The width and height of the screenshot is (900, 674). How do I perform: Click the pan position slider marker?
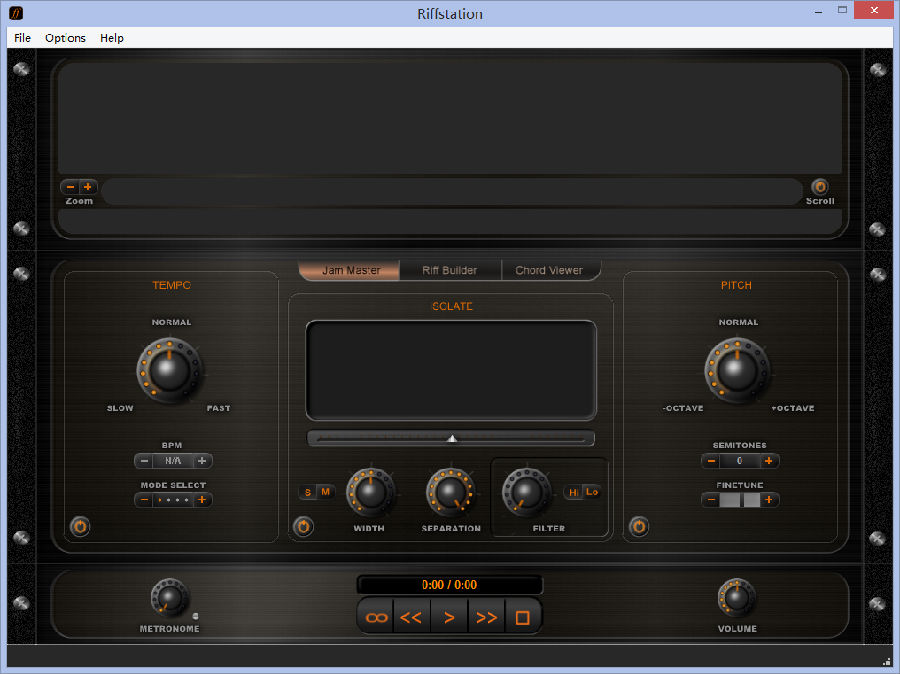point(452,439)
